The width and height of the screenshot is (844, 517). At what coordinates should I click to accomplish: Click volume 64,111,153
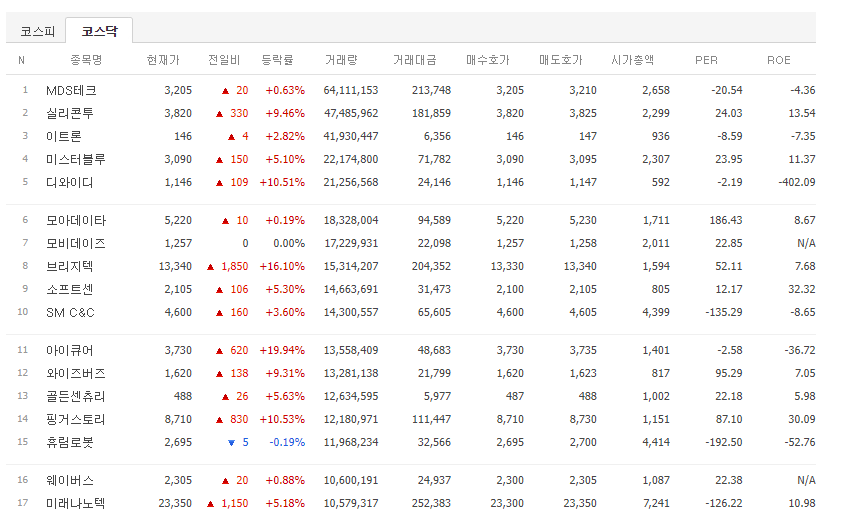[x=351, y=90]
